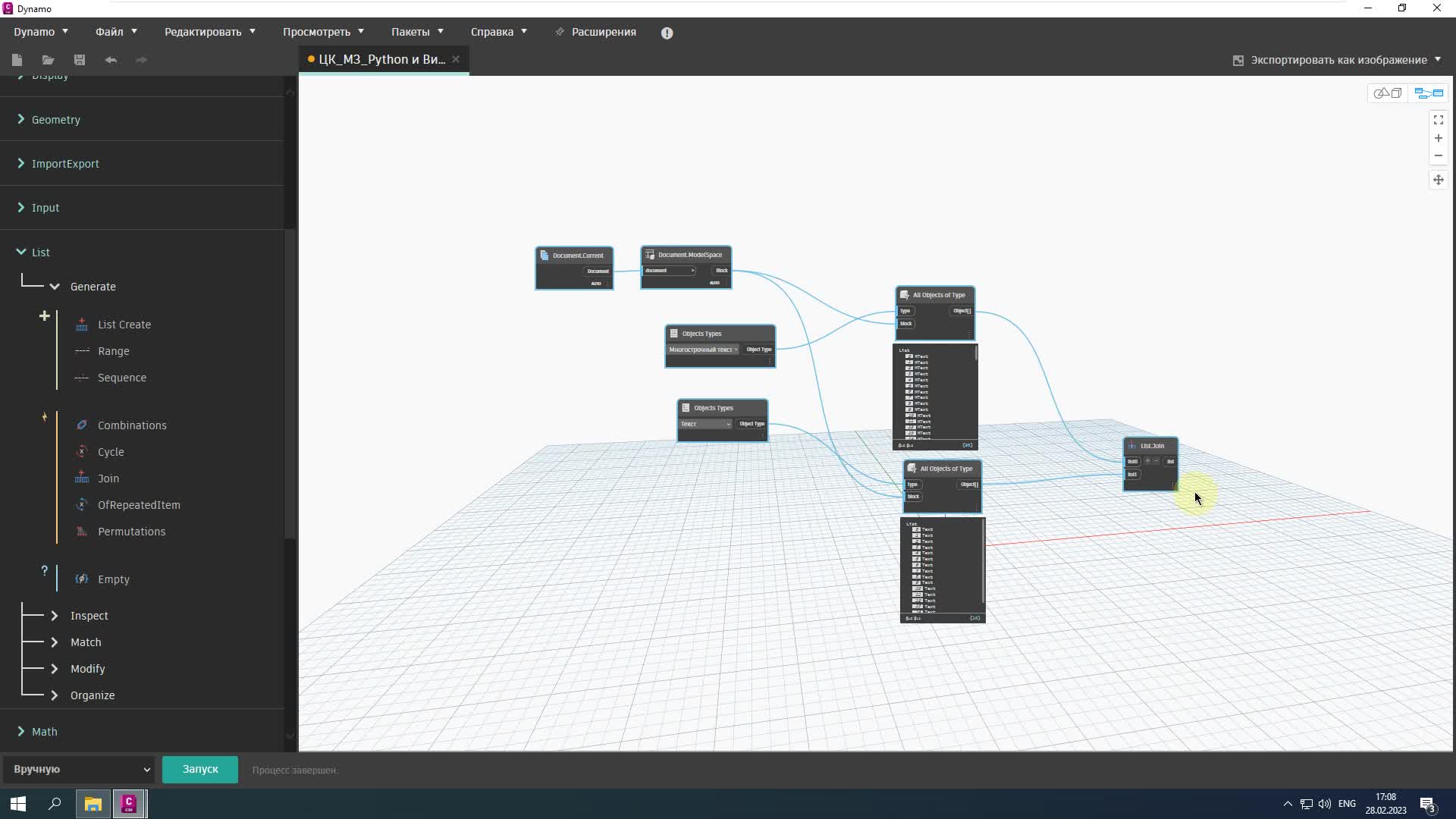1456x819 pixels.
Task: Open the notification center icon
Action: point(1428,804)
